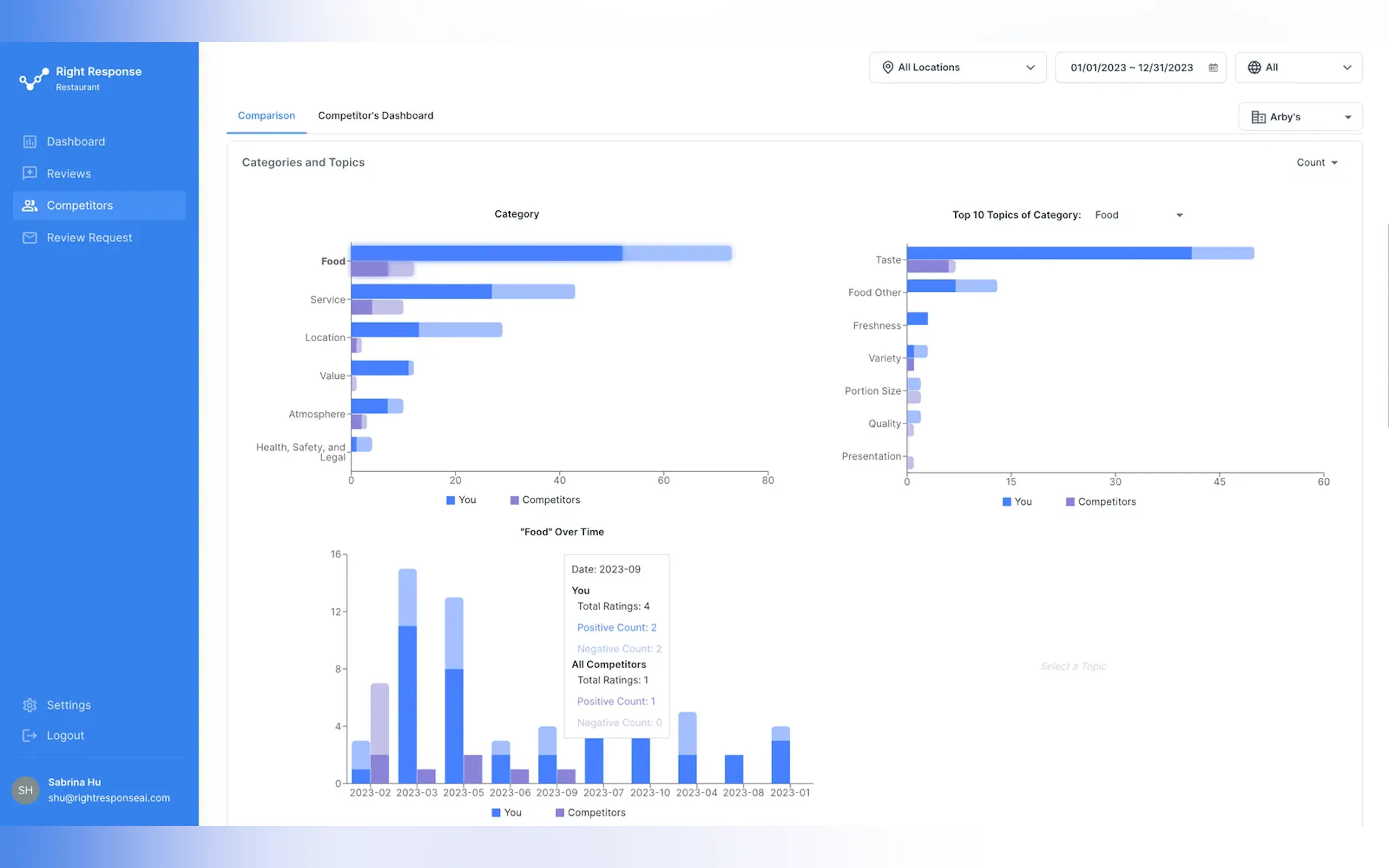This screenshot has width=1389, height=868.
Task: Click the Right Response logo icon
Action: [33, 79]
